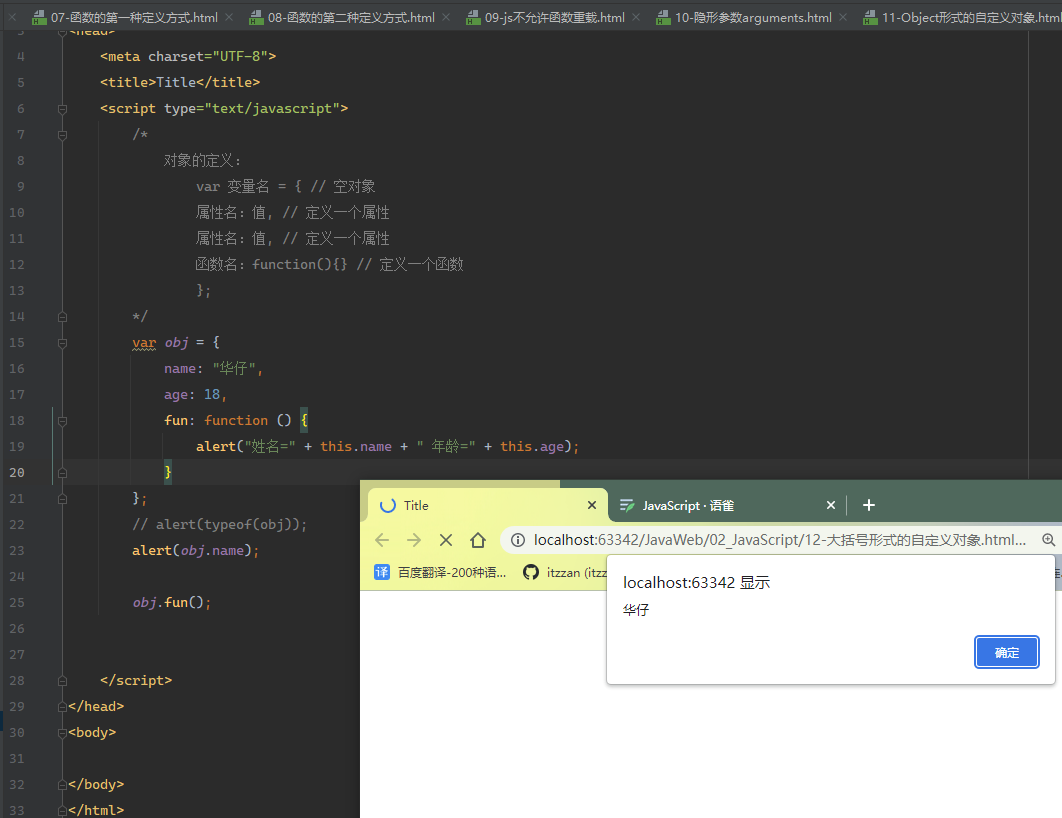The image size is (1062, 818).
Task: Toggle the fold marker at line 20
Action: coord(62,473)
